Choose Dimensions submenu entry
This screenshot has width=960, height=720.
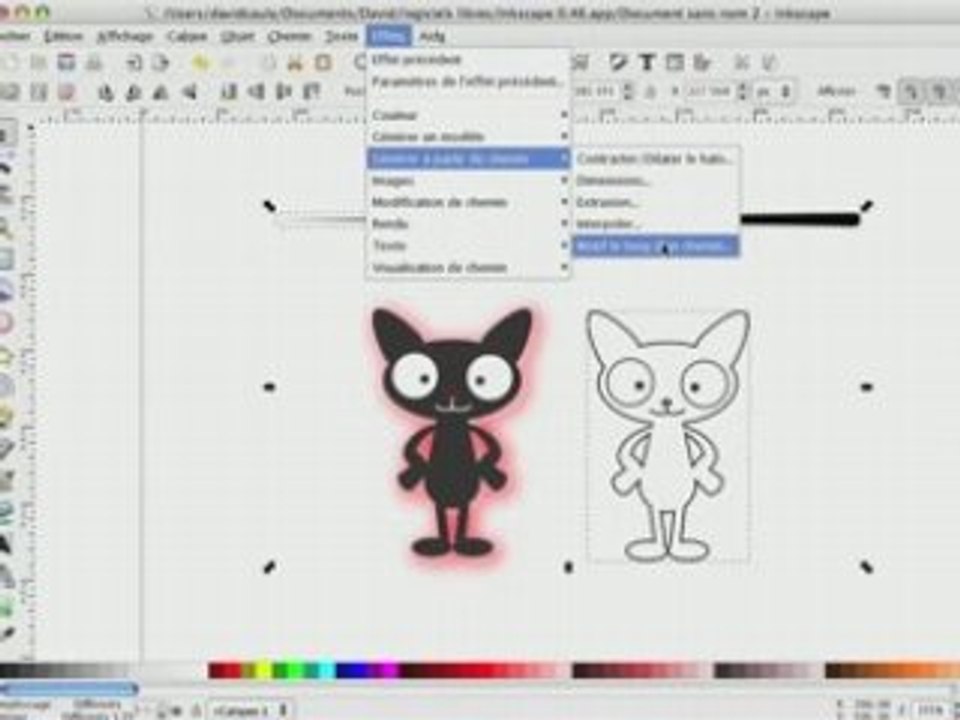coord(655,181)
